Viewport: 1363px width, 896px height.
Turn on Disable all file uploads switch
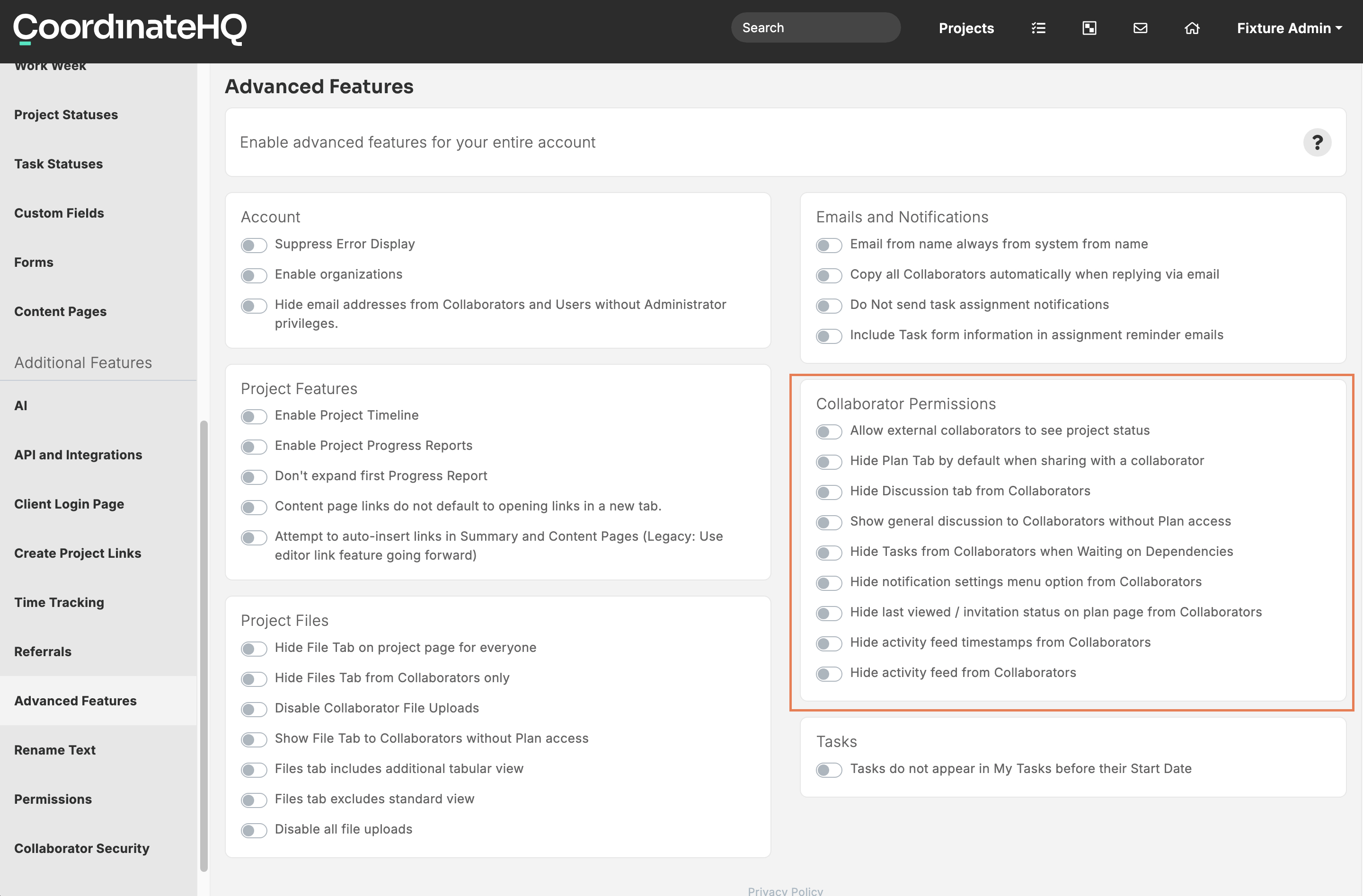click(x=254, y=830)
